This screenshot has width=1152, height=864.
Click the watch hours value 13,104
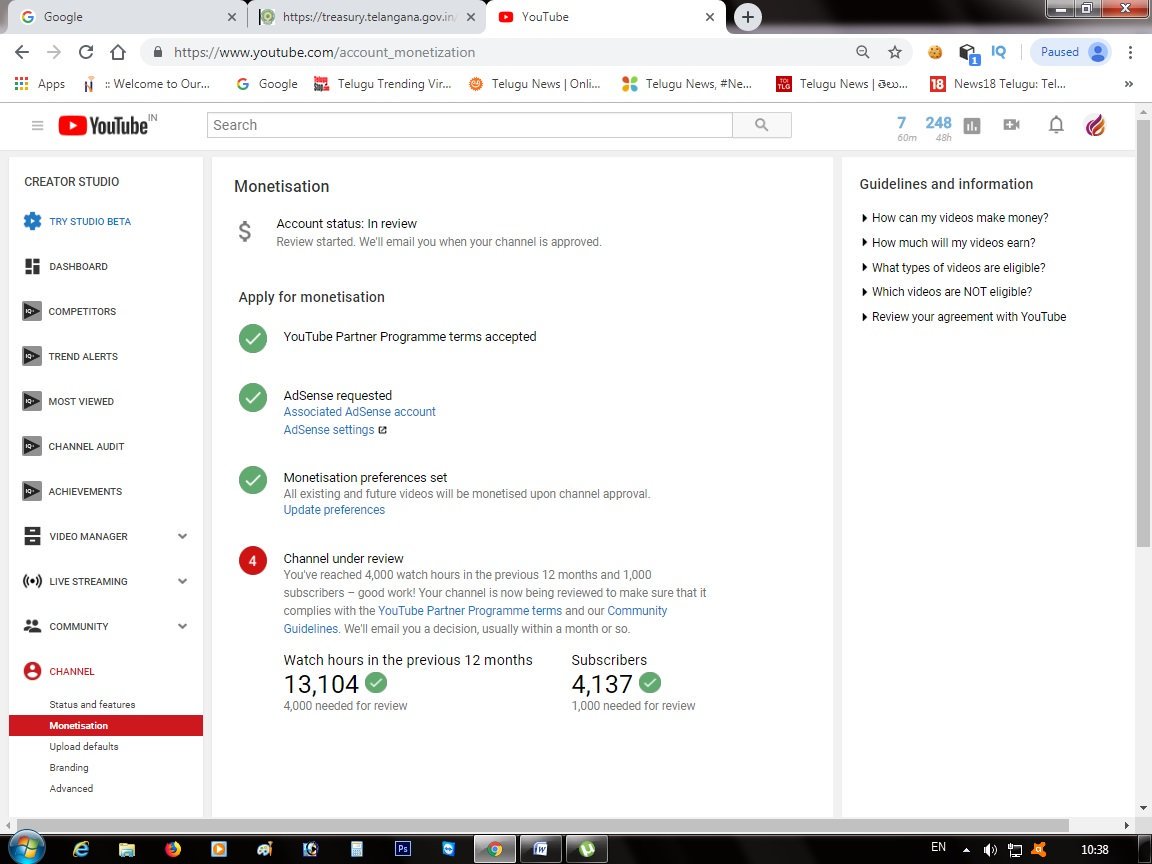pyautogui.click(x=321, y=684)
